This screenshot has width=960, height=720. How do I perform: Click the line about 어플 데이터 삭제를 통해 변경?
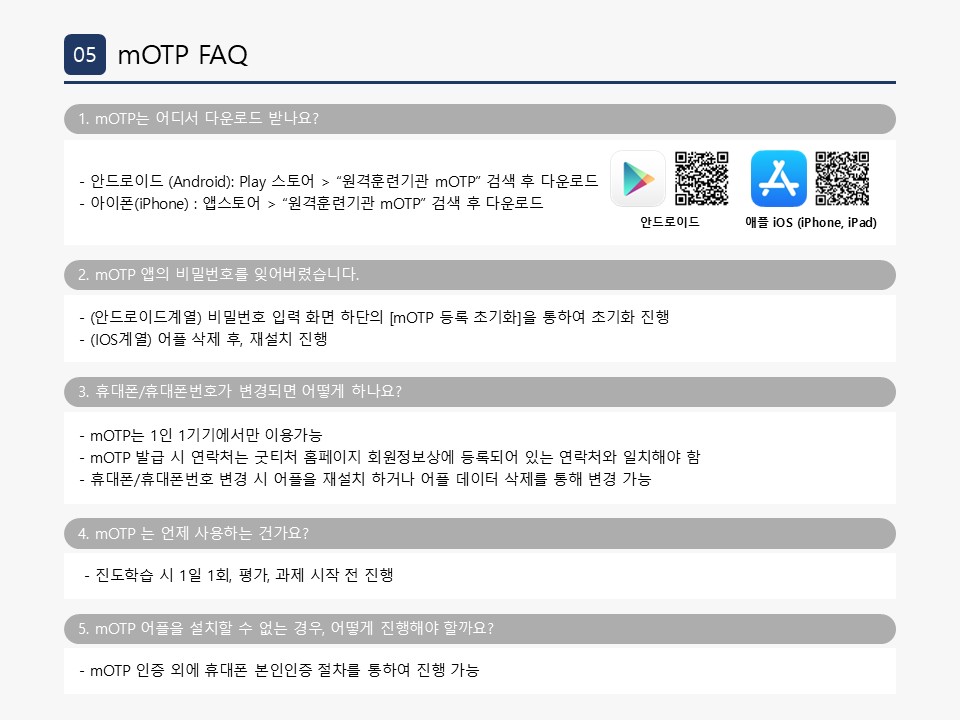tap(365, 479)
